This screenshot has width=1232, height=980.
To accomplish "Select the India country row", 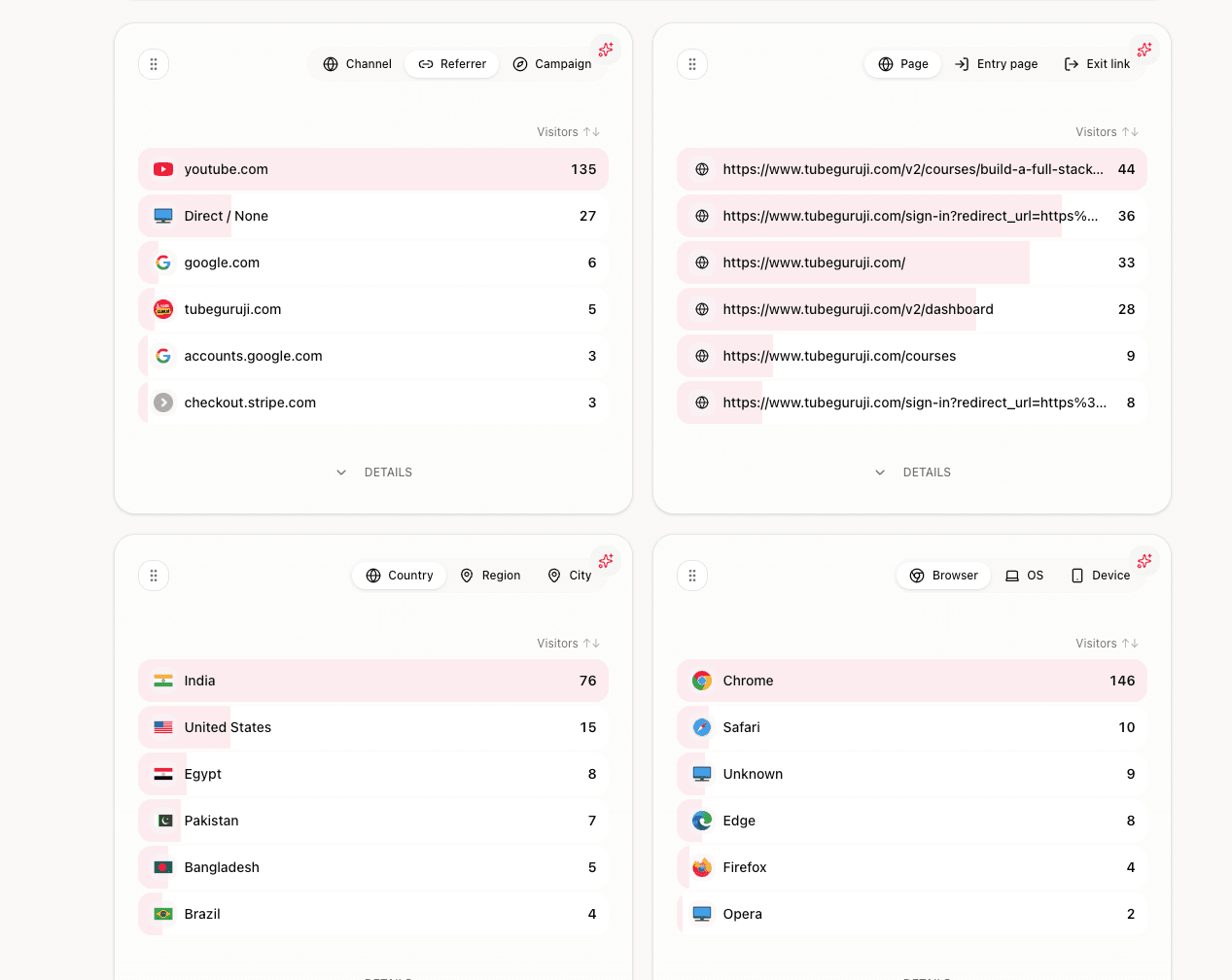I will tap(373, 681).
